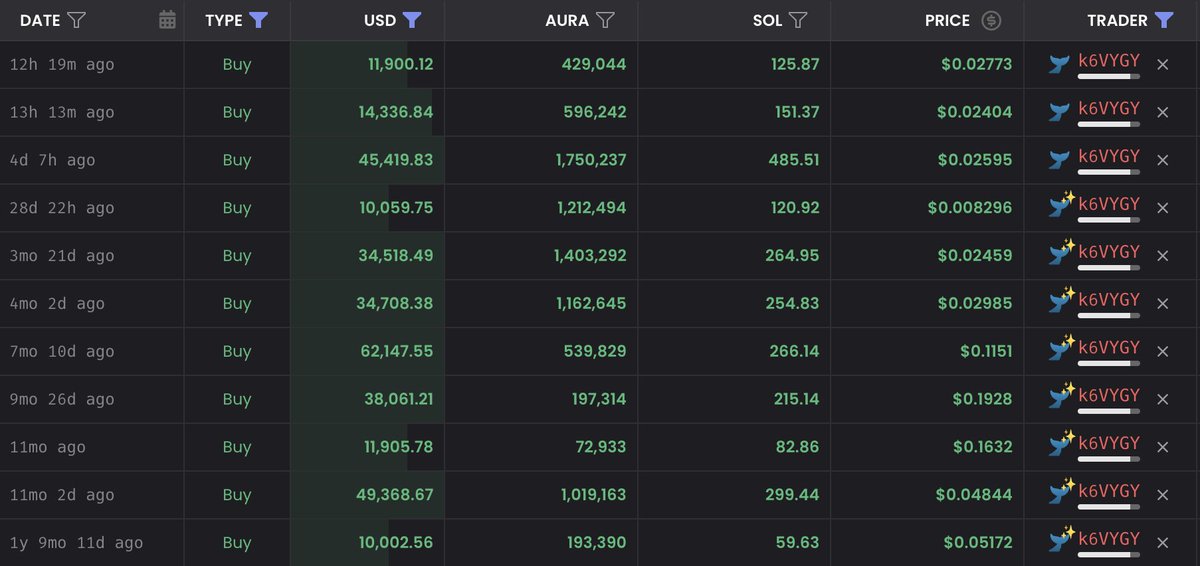Open trader k6VYGY link in the 11mo ago row
Image resolution: width=1200 pixels, height=566 pixels.
click(x=1109, y=443)
